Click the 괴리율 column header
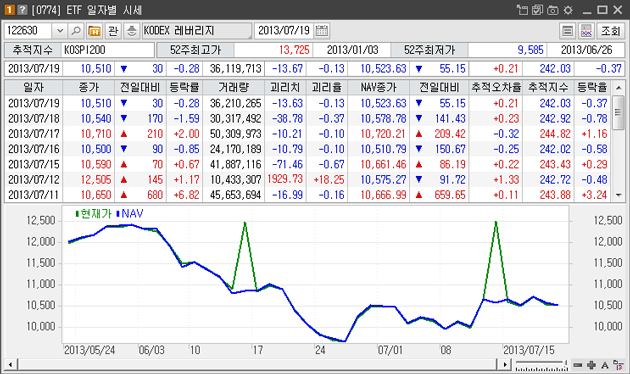630x374 pixels. click(x=326, y=87)
